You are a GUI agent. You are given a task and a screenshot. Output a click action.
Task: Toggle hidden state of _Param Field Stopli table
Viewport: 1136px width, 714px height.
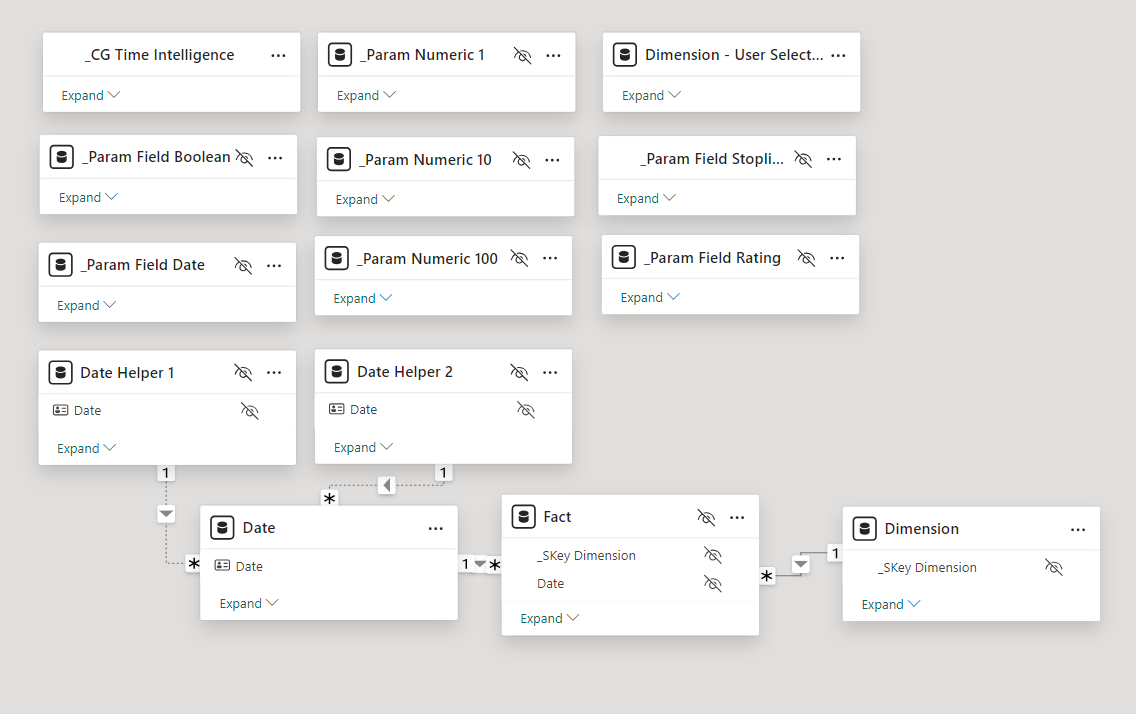pyautogui.click(x=803, y=159)
